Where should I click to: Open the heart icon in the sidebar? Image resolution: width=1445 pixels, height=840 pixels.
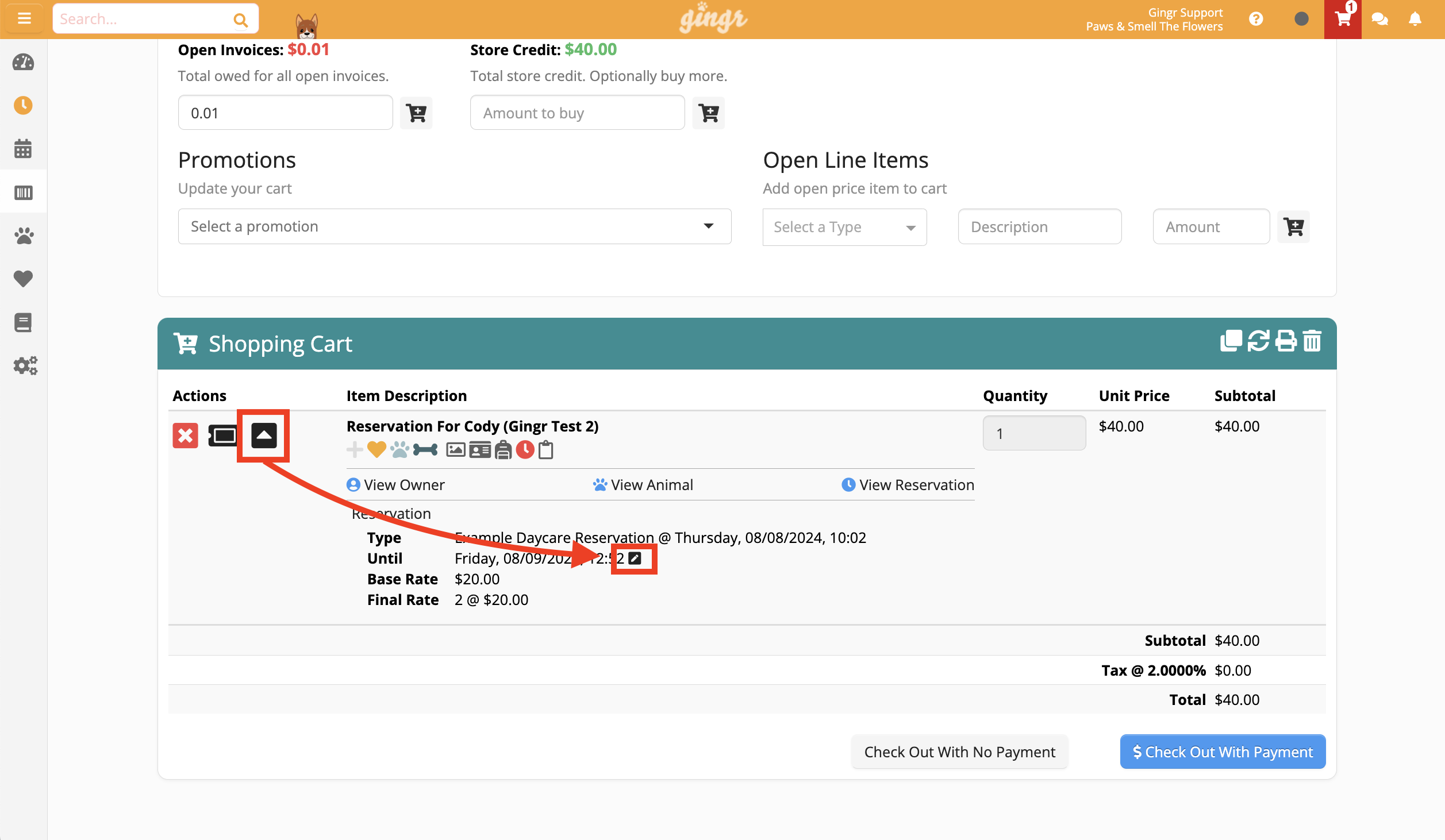(x=23, y=279)
